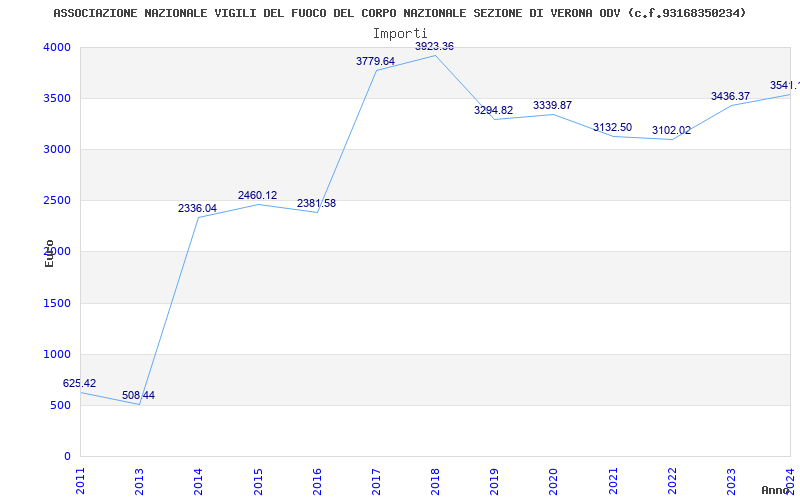Click the 2011 x-axis year label
Image resolution: width=800 pixels, height=500 pixels.
tap(80, 481)
